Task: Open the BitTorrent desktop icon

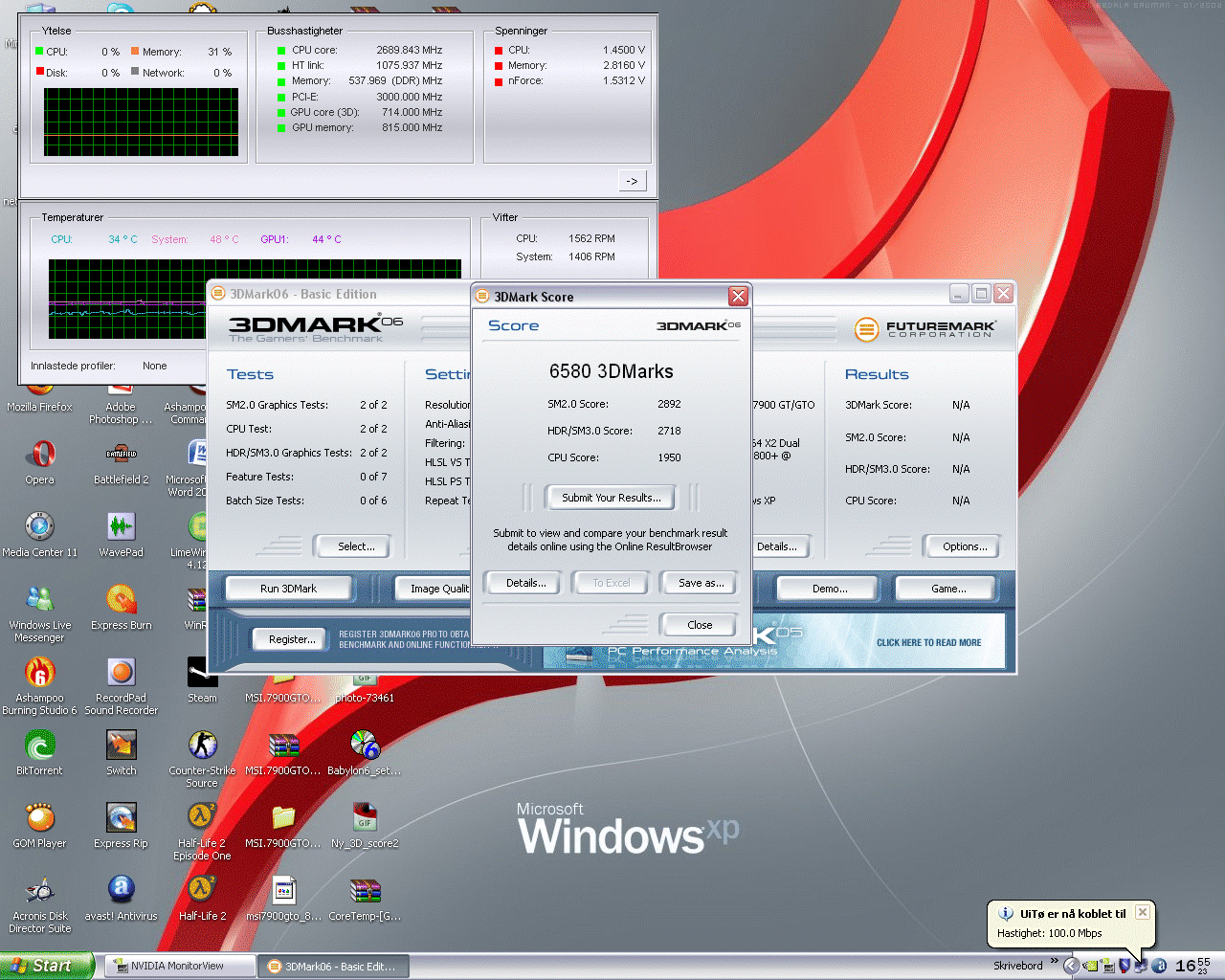Action: pos(39,752)
